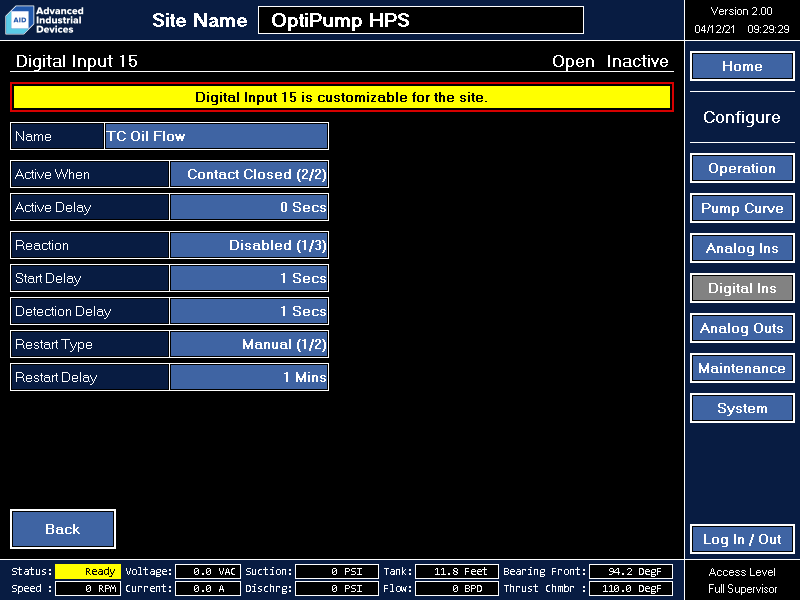Click the Ready status indicator
The width and height of the screenshot is (800, 600).
tap(88, 571)
